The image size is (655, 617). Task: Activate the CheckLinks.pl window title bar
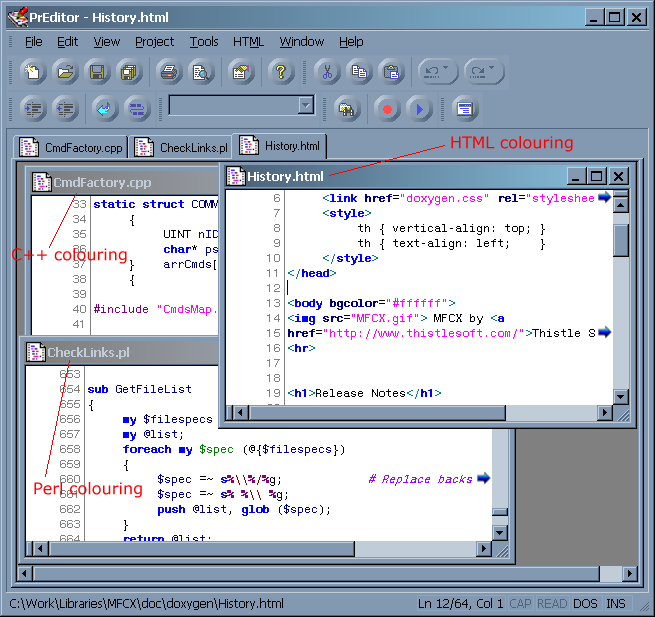pos(121,352)
